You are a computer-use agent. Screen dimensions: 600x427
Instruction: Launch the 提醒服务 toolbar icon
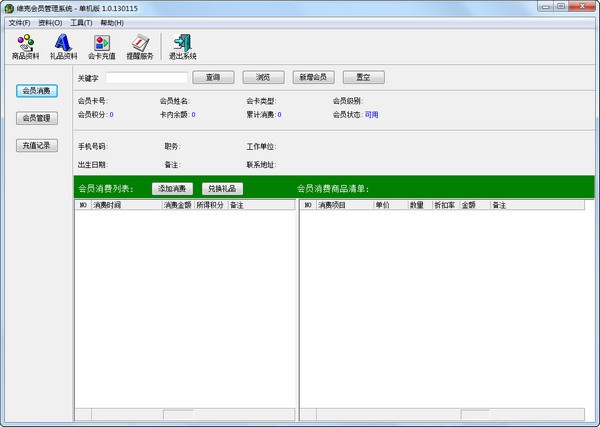(x=140, y=45)
